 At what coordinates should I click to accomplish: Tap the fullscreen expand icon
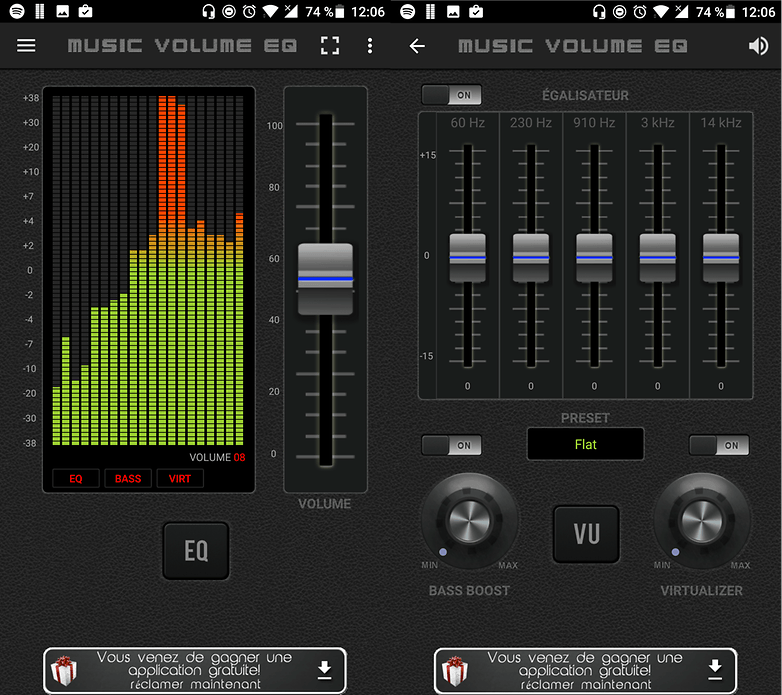point(330,46)
